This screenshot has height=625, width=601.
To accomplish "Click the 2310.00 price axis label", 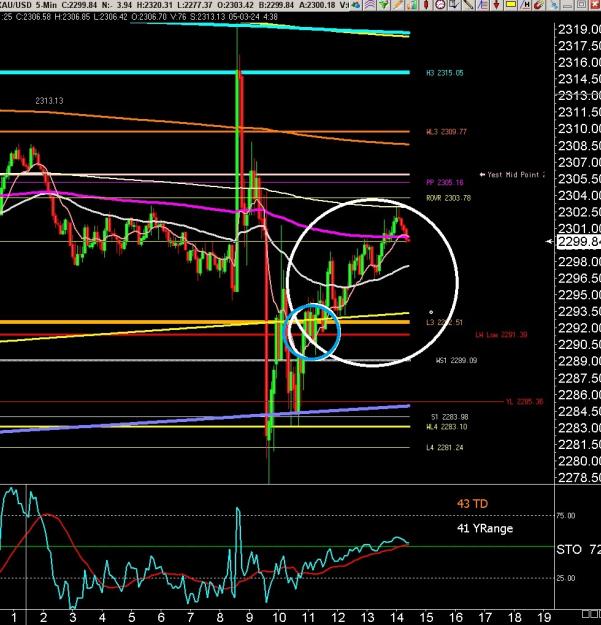I will coord(579,129).
